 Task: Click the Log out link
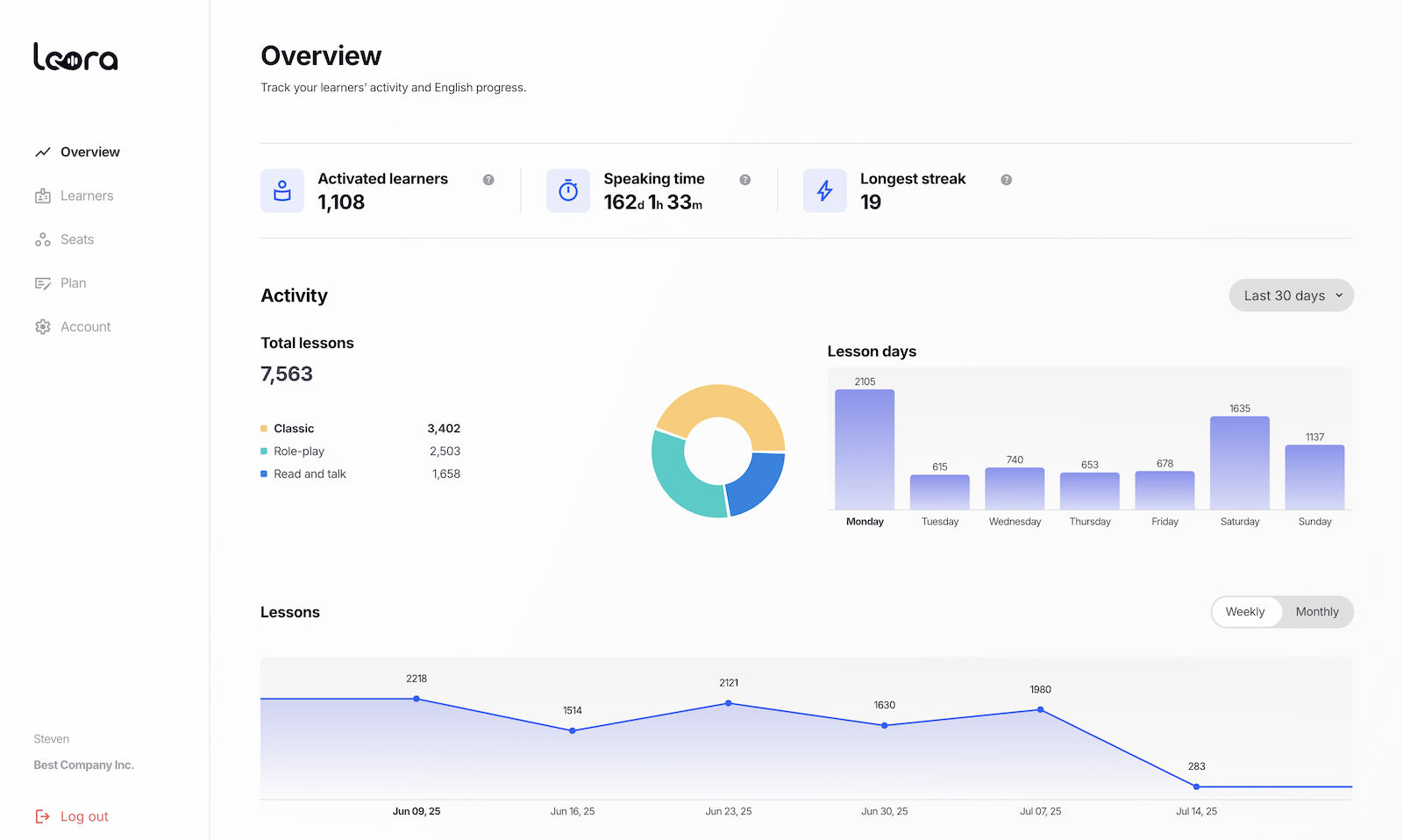click(84, 816)
